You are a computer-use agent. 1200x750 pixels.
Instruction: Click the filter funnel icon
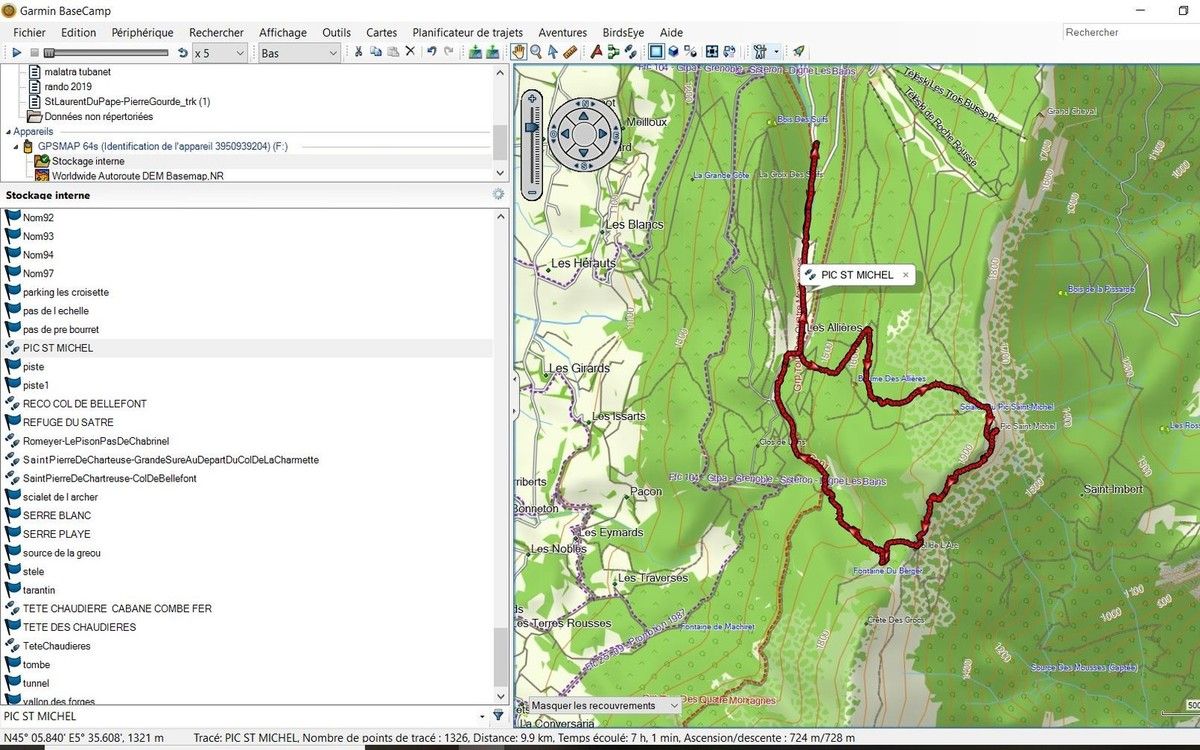tap(498, 716)
